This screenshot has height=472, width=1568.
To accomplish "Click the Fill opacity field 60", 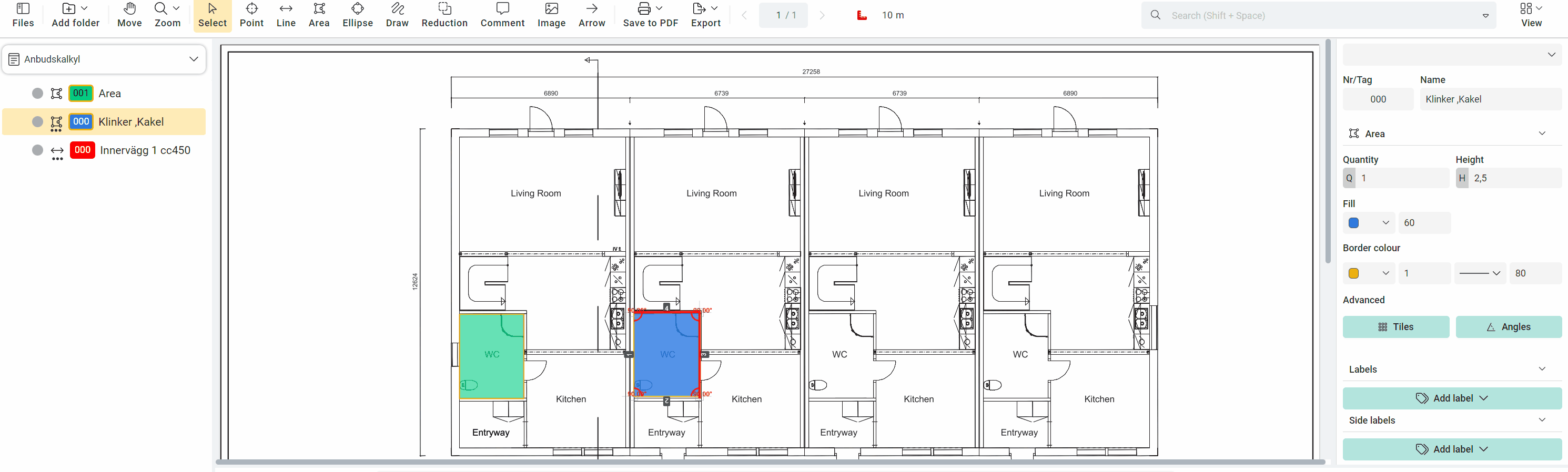I will pyautogui.click(x=1424, y=223).
